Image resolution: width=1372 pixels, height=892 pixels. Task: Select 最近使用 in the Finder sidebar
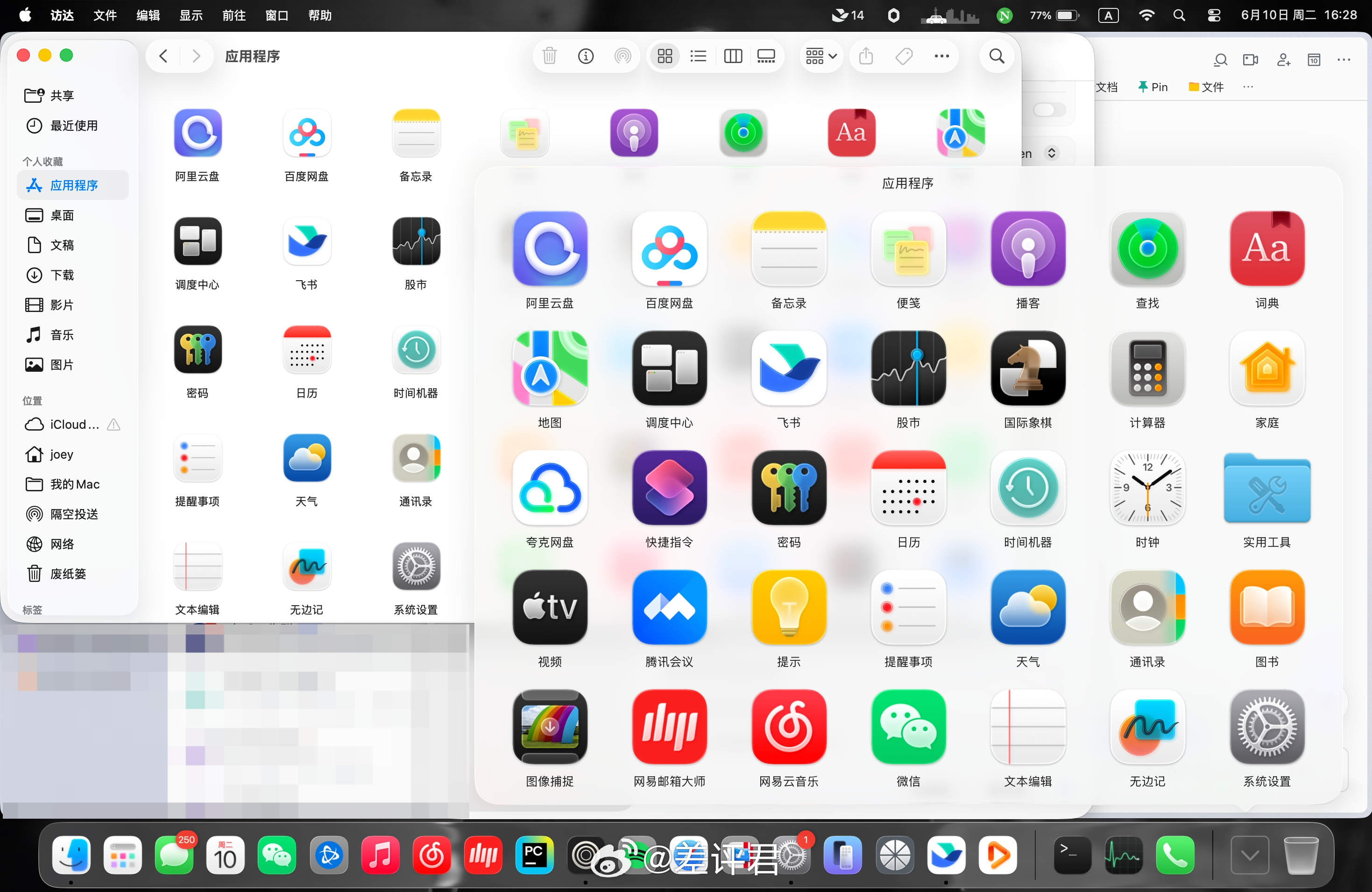[74, 125]
